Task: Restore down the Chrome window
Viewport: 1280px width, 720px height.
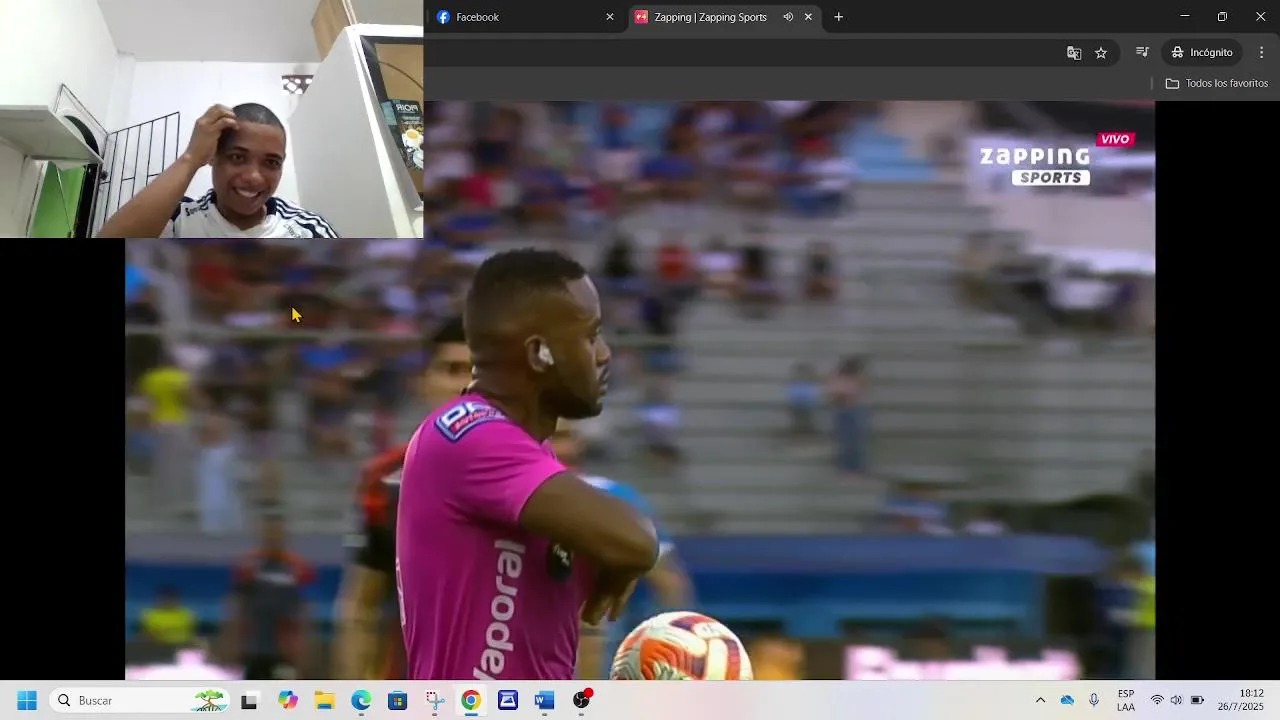Action: [1222, 17]
